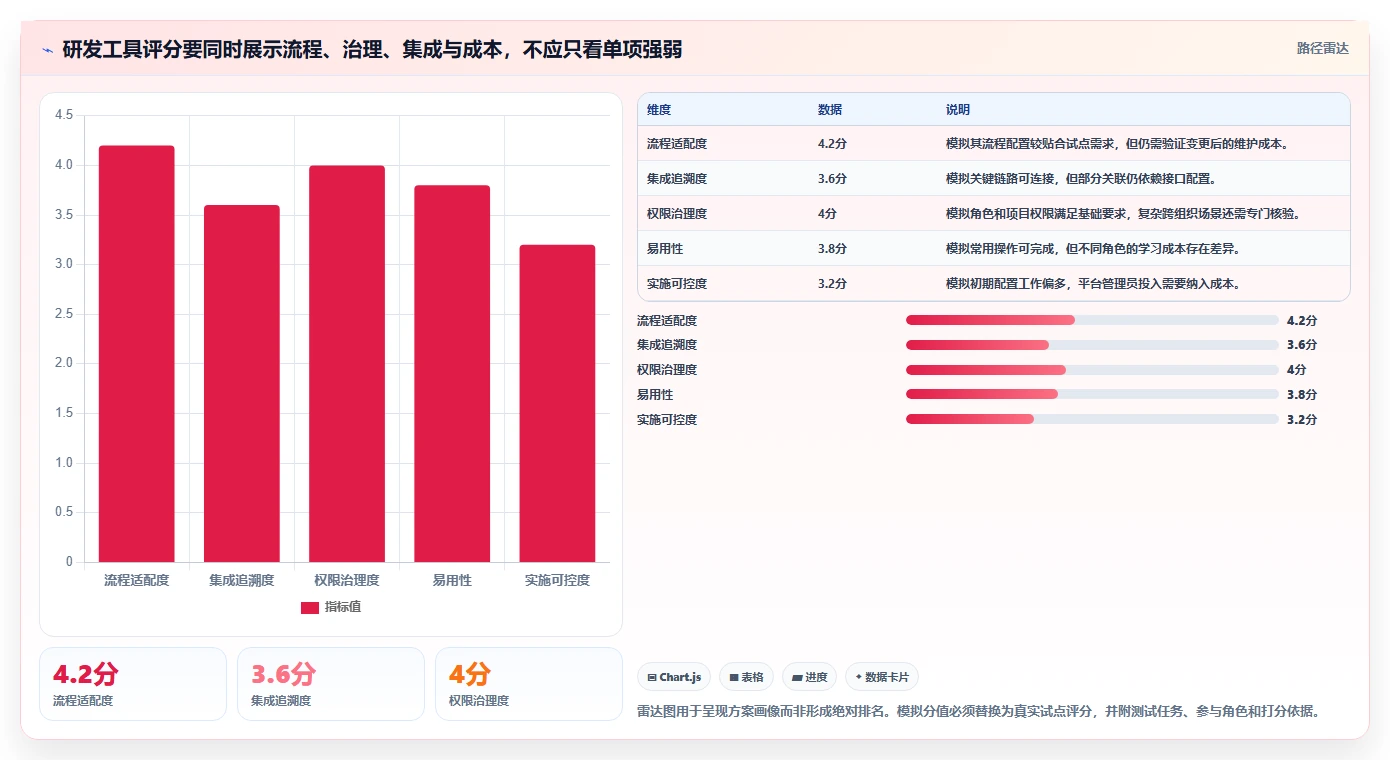Click the 实施可控度 progress bar
The height and width of the screenshot is (760, 1390).
(x=1092, y=420)
